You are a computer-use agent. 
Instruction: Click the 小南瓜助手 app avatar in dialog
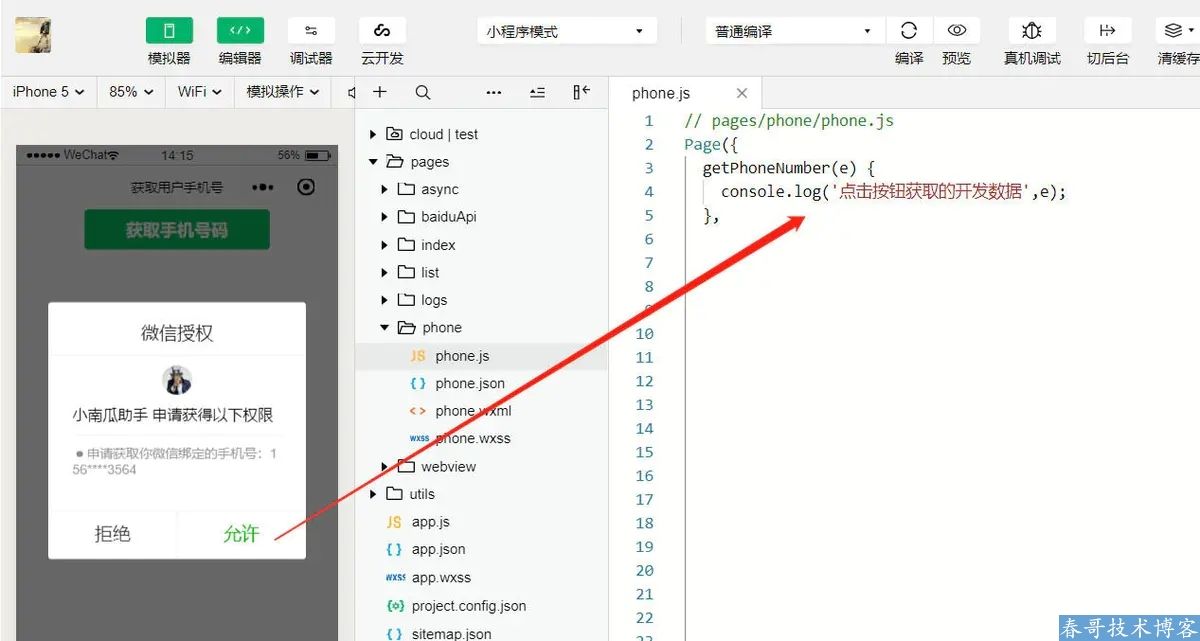177,380
